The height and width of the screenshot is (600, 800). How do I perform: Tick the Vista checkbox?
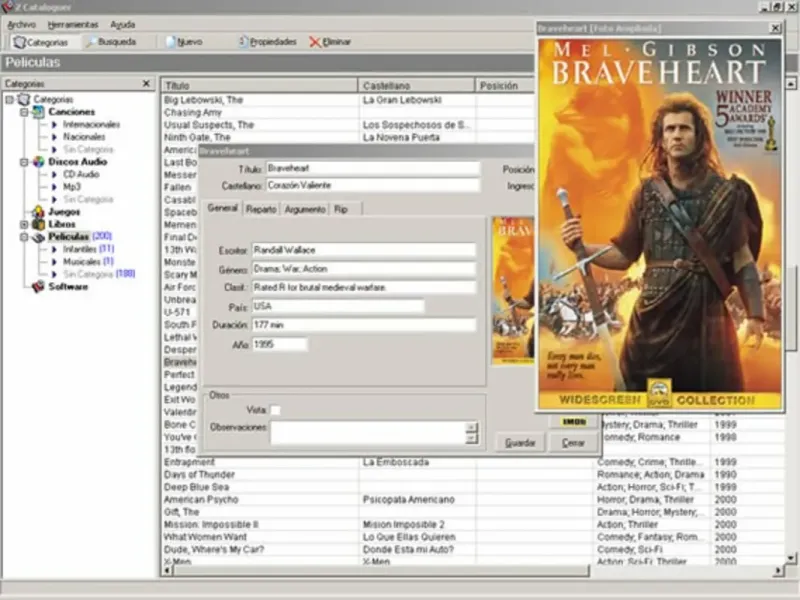pyautogui.click(x=275, y=410)
